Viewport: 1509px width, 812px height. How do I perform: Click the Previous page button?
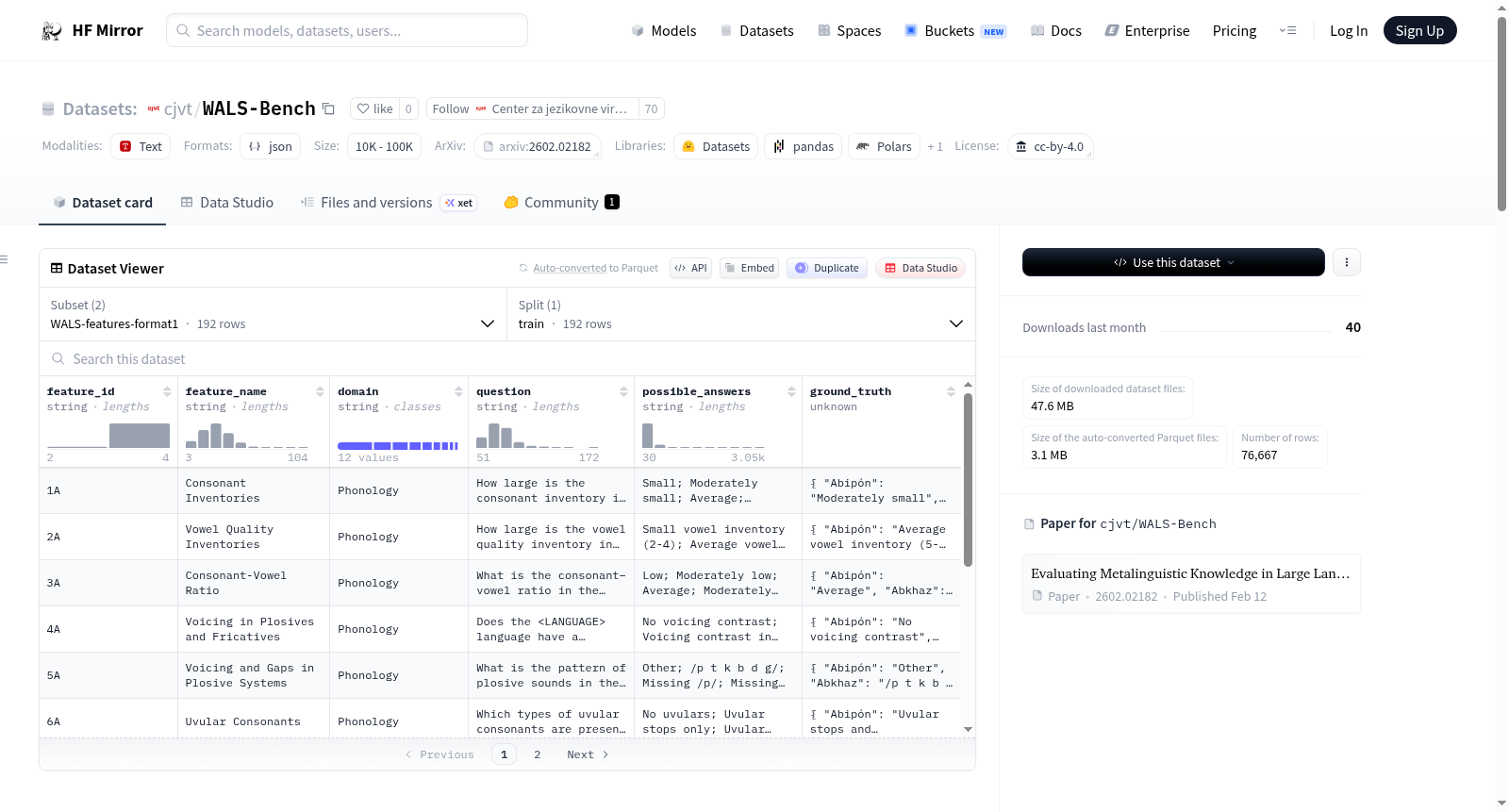pyautogui.click(x=439, y=754)
